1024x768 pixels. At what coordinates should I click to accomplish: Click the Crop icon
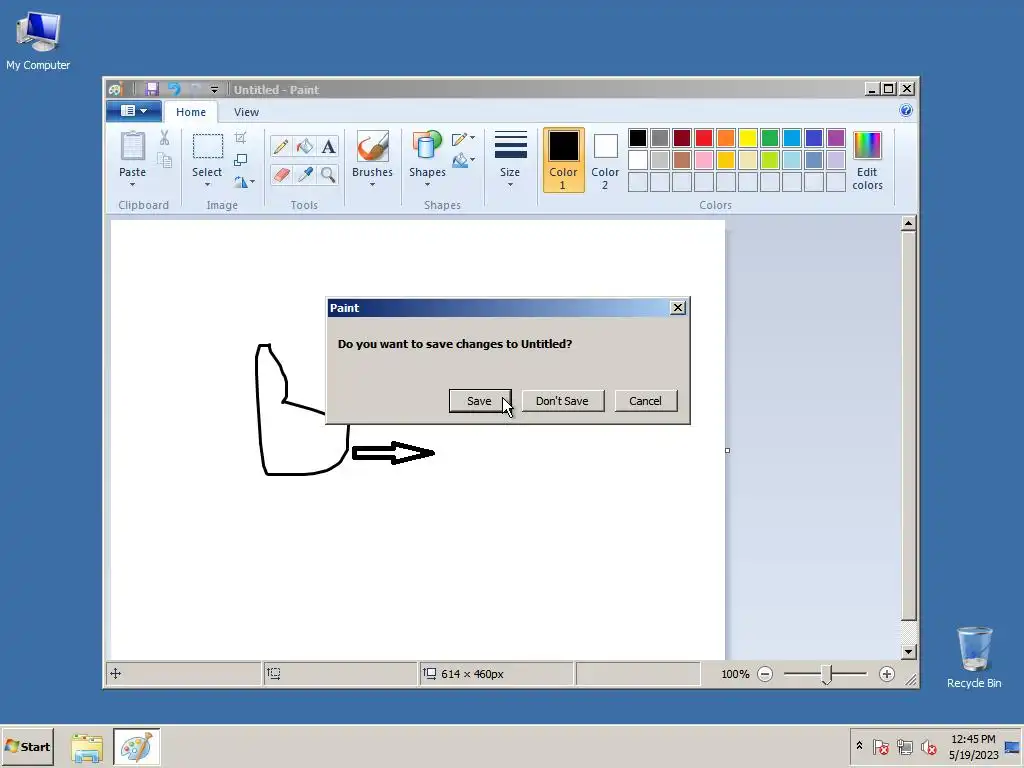tap(240, 137)
